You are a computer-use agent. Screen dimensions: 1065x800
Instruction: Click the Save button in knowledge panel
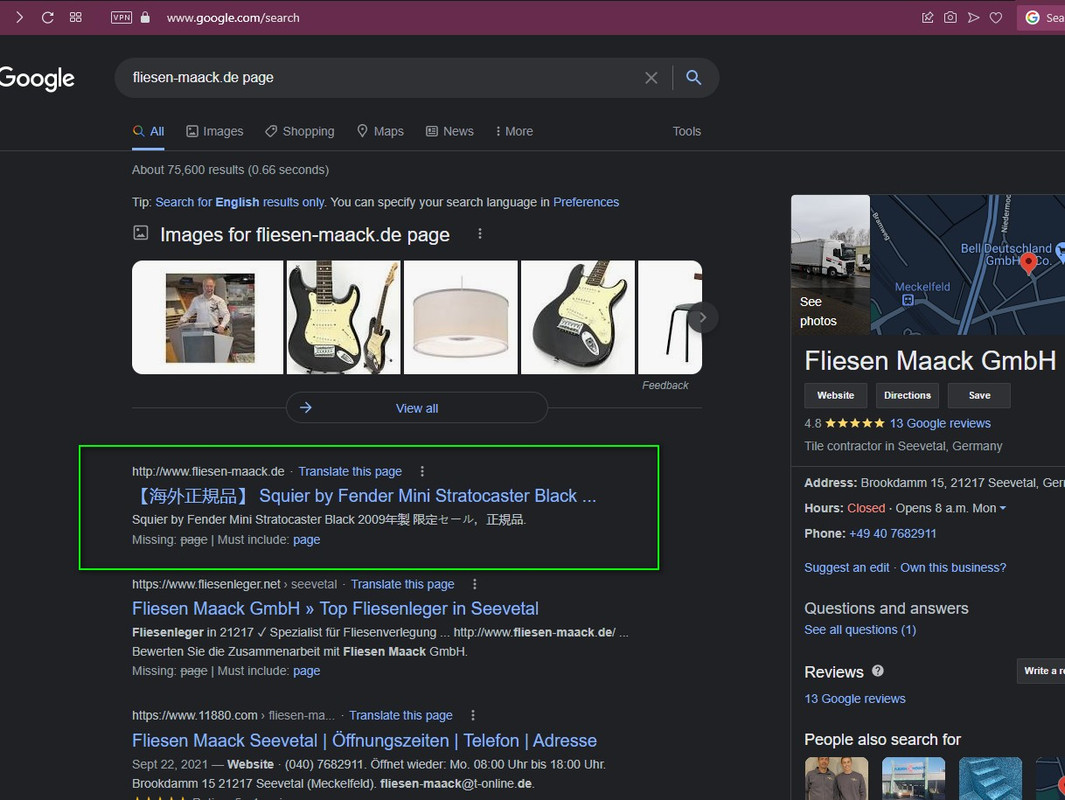point(979,395)
